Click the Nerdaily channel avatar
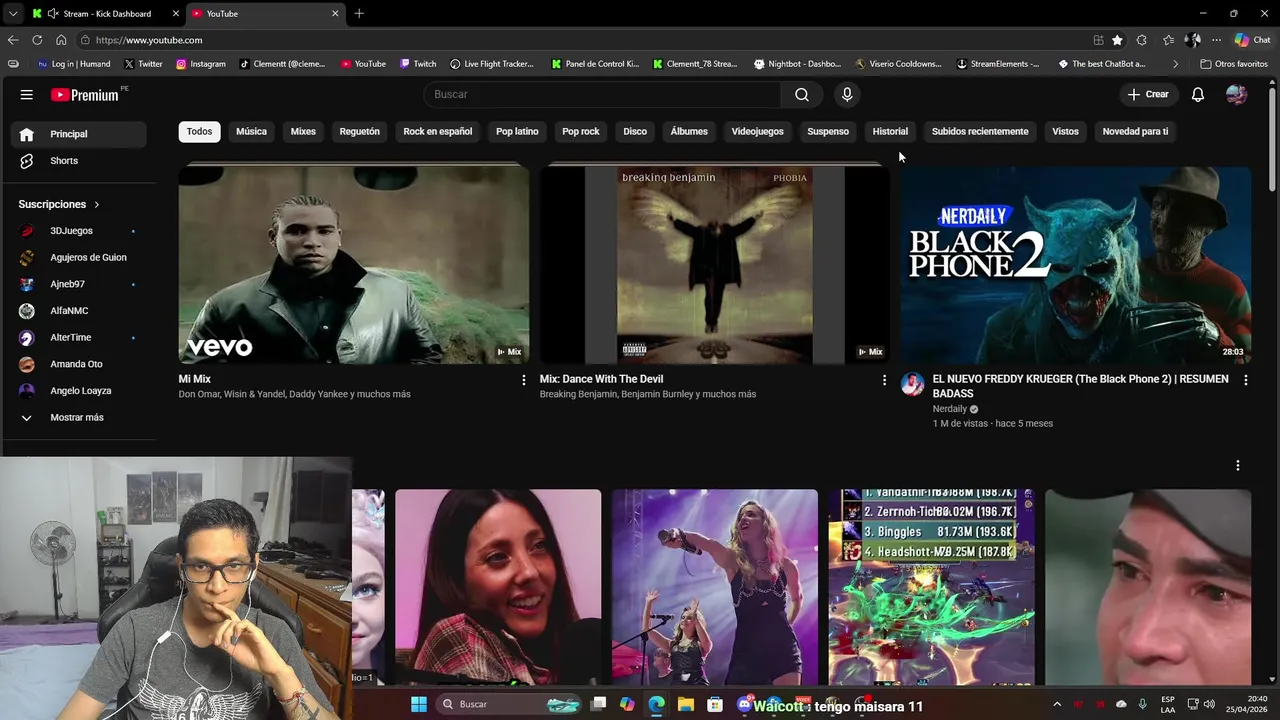1280x720 pixels. (912, 385)
